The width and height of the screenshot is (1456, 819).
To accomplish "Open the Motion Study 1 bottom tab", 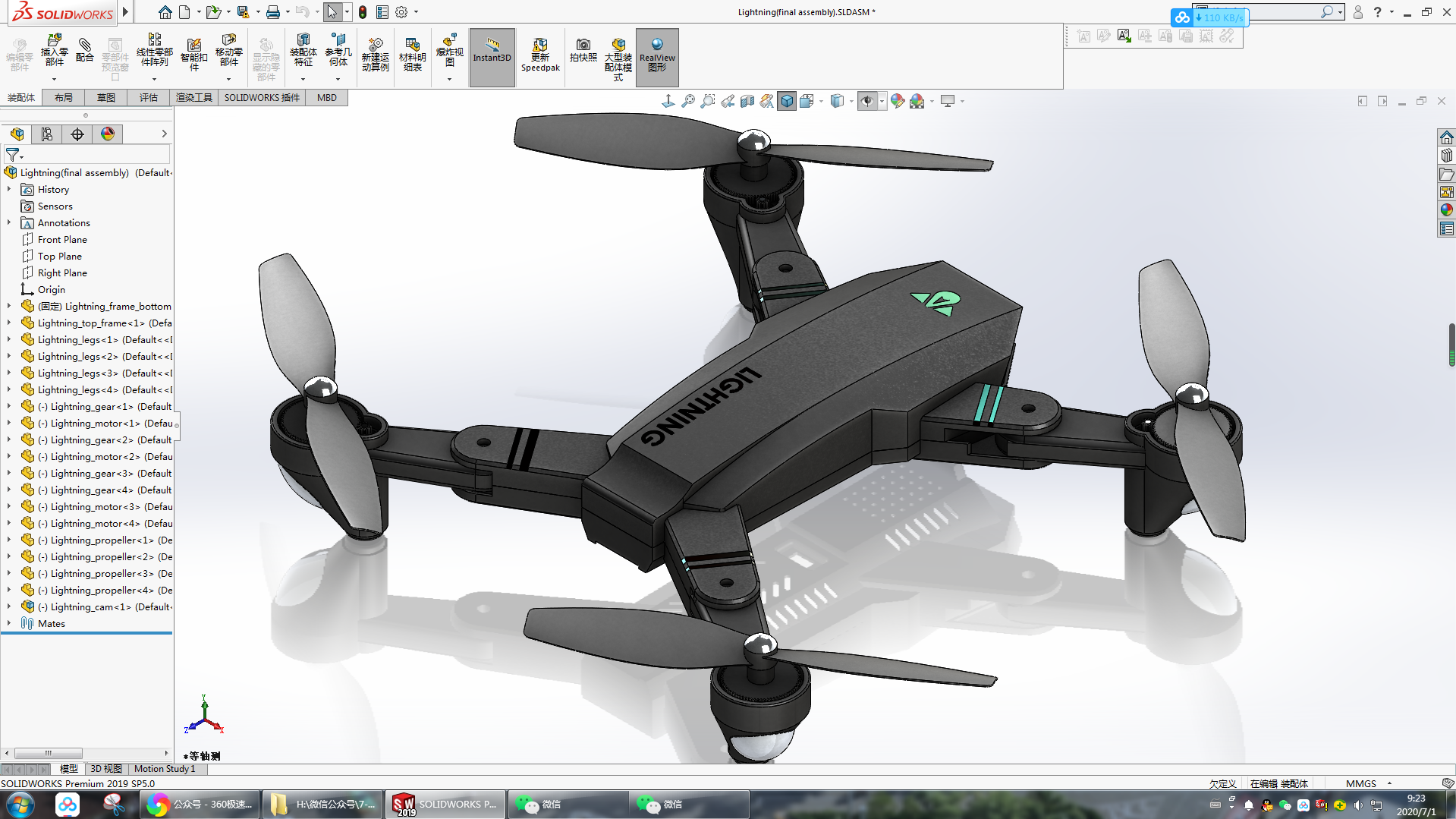I will coord(165,769).
